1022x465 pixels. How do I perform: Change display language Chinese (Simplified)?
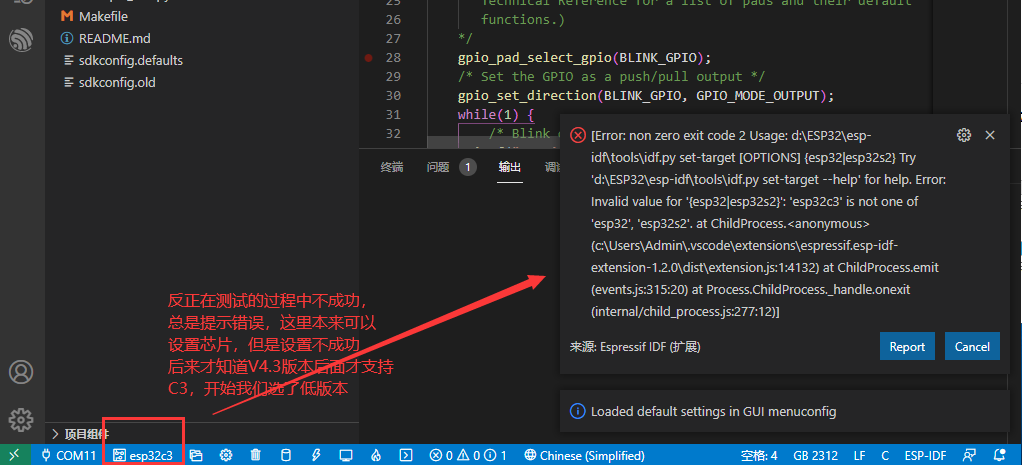(585, 455)
